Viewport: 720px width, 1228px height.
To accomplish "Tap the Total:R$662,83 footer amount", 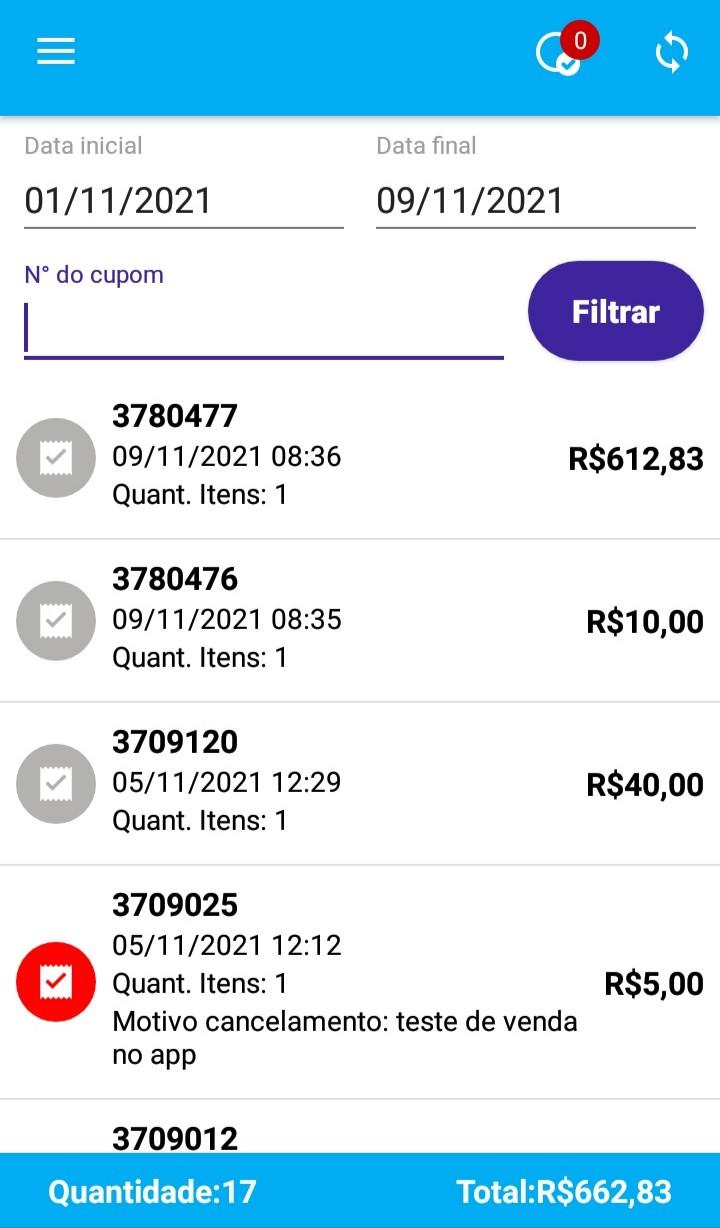I will [564, 1191].
